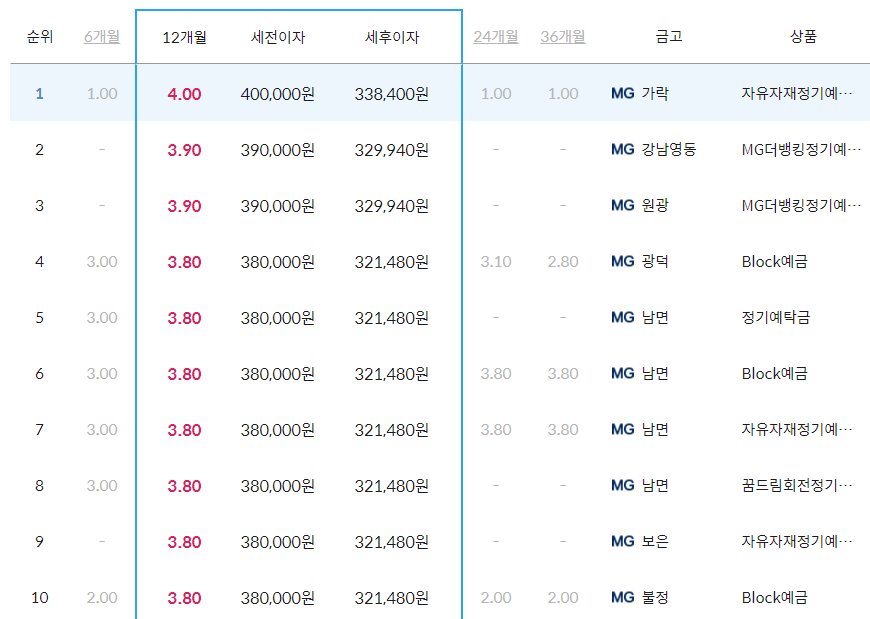
Task: Open 자유자재정기예 product in MG 보은 row
Action: point(797,541)
